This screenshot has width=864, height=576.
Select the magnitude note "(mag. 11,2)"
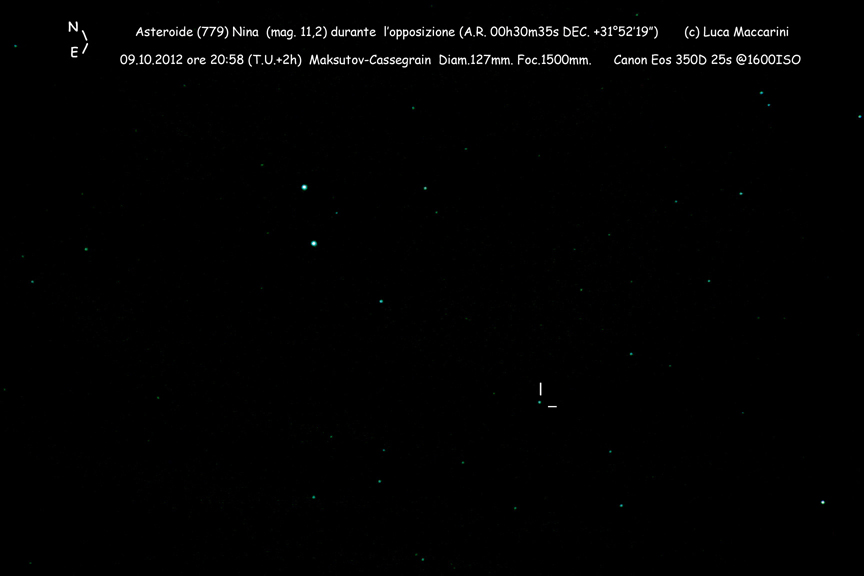click(x=296, y=32)
